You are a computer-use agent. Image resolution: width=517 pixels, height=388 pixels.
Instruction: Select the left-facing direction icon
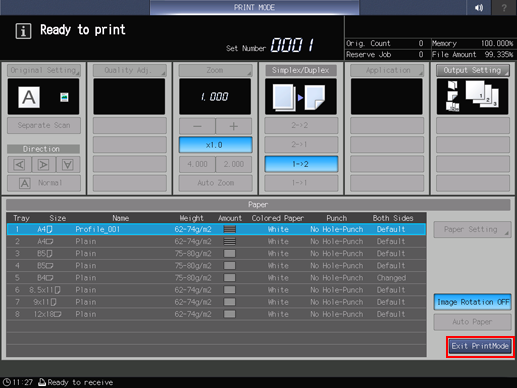[19, 164]
